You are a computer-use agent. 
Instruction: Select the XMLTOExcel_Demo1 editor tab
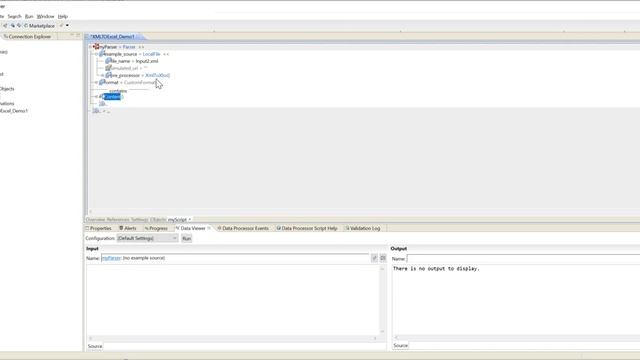point(112,37)
